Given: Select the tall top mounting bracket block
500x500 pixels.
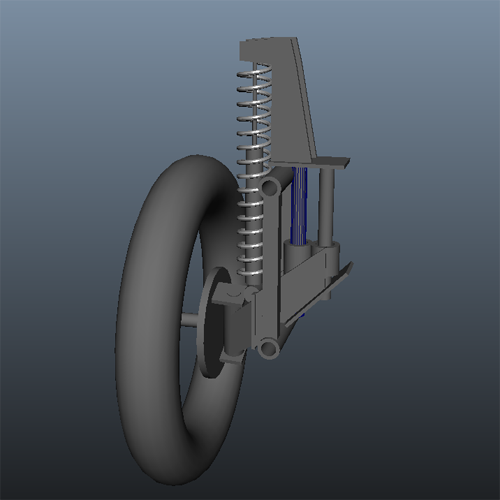Looking at the screenshot, I should (283, 100).
